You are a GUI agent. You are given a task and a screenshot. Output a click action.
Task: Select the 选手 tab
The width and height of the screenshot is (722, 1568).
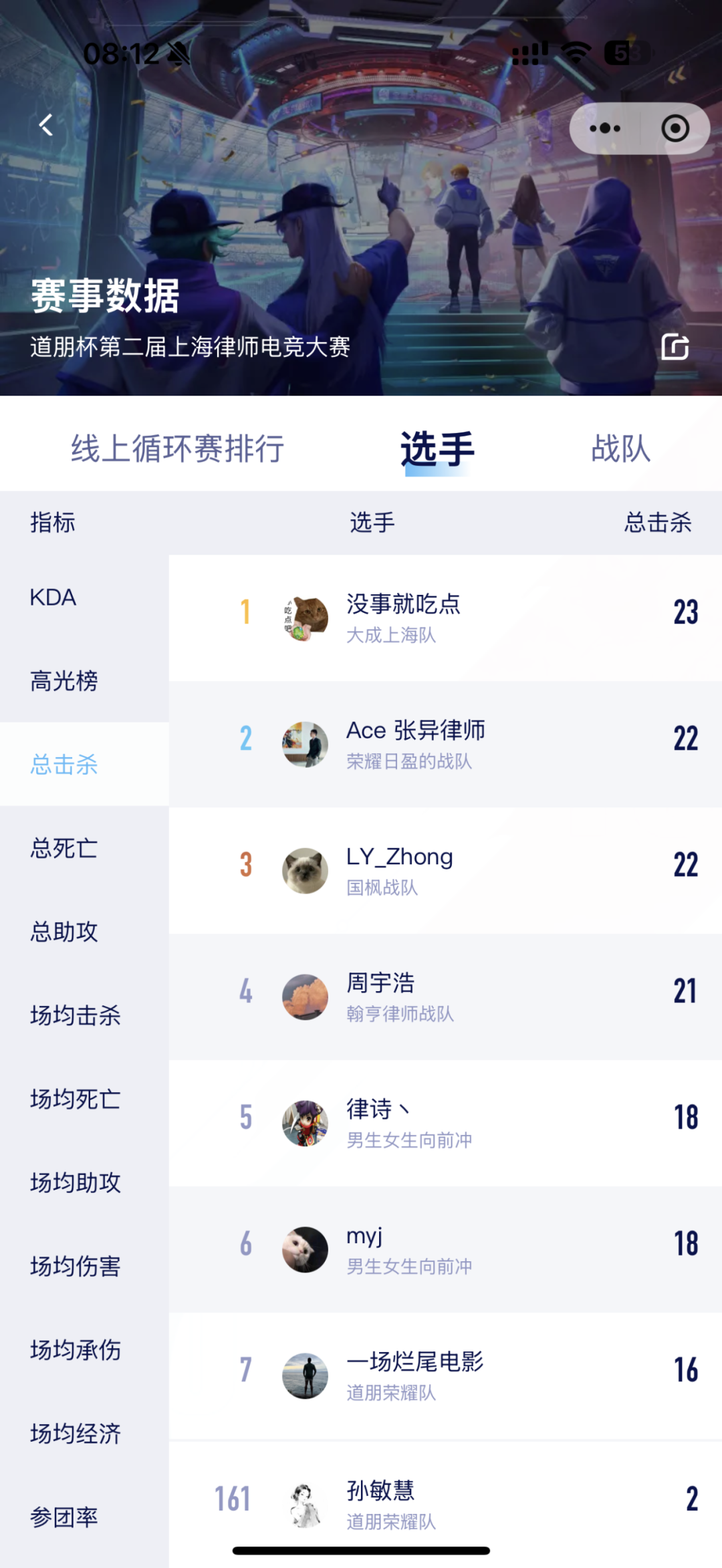(437, 448)
